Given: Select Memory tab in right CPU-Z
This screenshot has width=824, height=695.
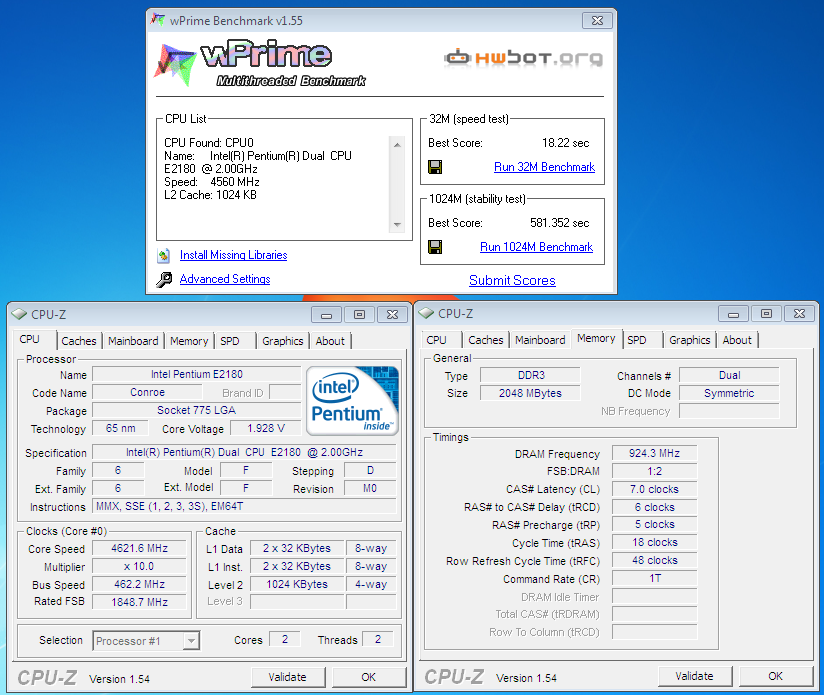Looking at the screenshot, I should point(596,338).
